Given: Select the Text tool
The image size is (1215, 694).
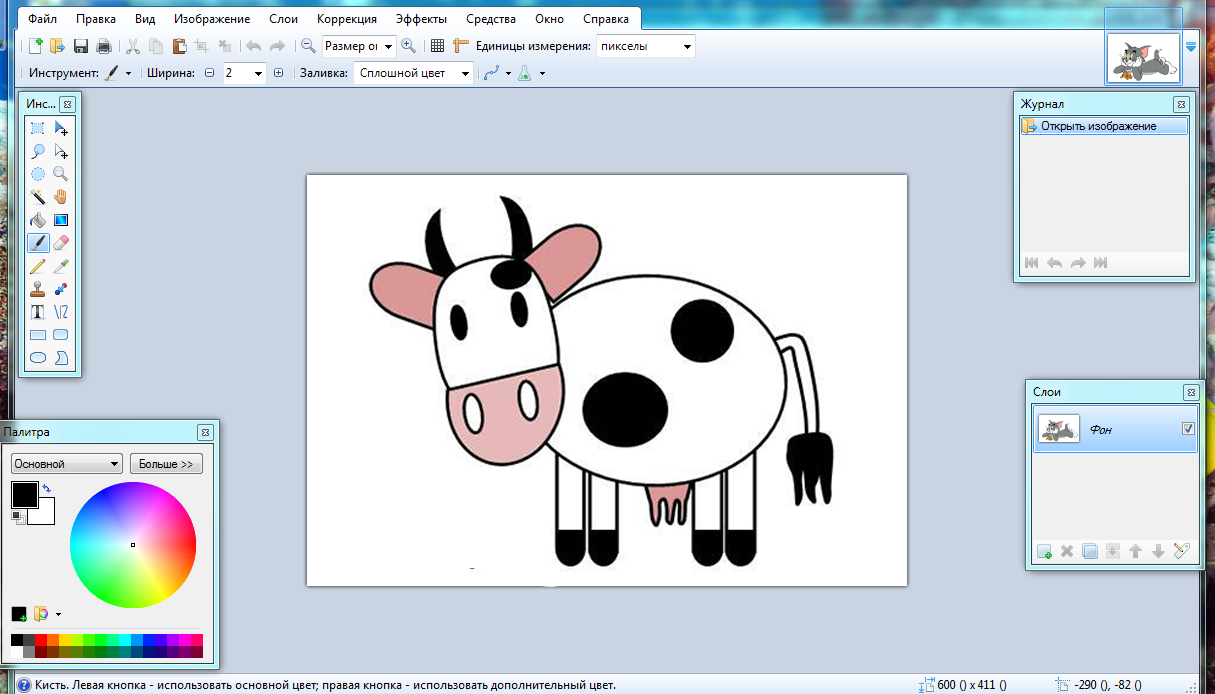Looking at the screenshot, I should click(x=37, y=312).
